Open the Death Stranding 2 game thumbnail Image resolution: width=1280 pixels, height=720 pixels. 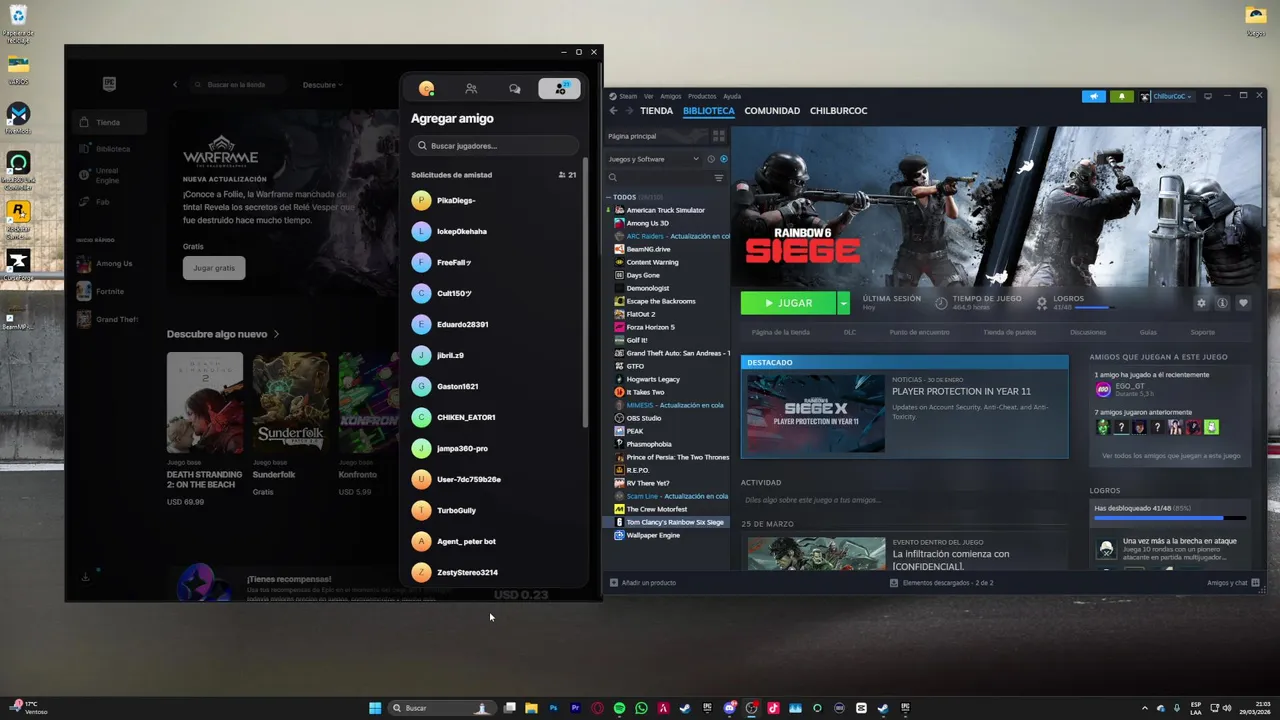(205, 402)
